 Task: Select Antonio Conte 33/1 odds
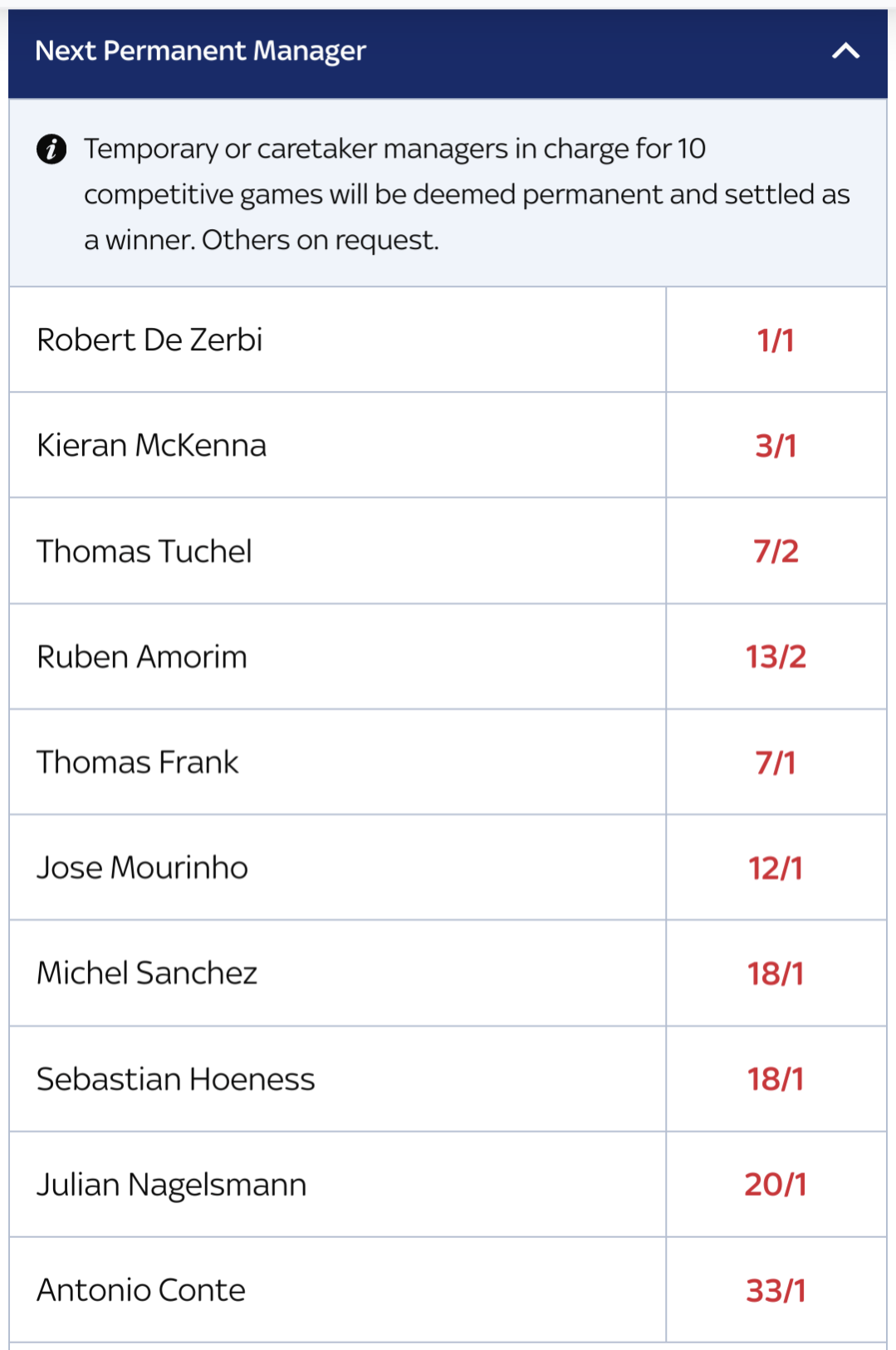click(x=776, y=1290)
